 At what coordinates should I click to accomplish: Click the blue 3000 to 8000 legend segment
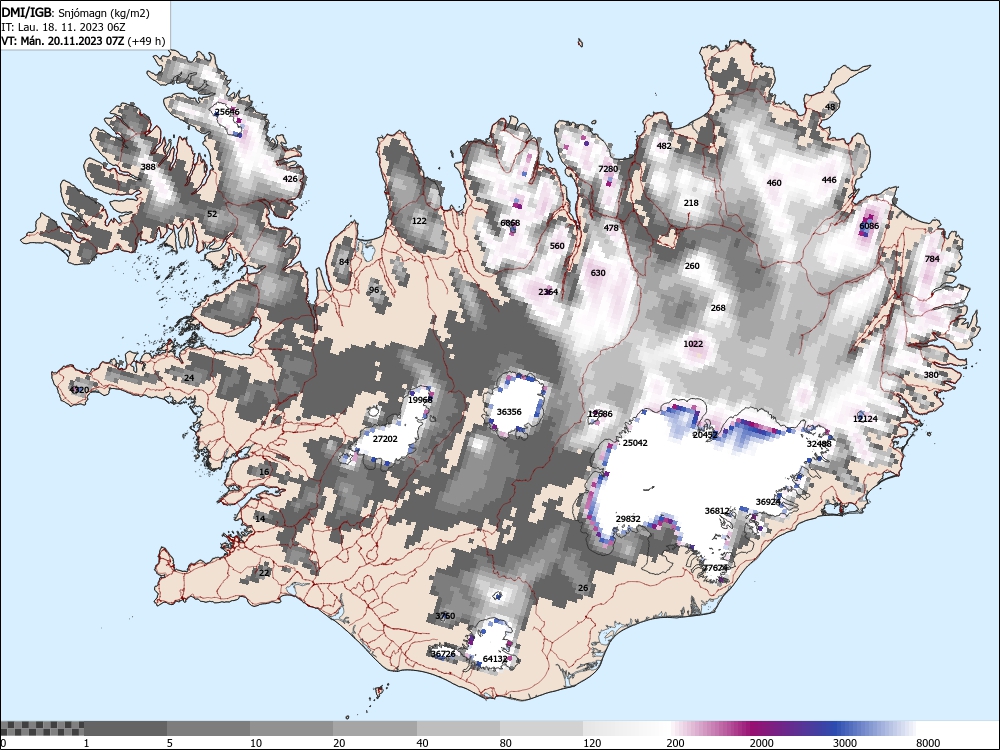(x=874, y=728)
